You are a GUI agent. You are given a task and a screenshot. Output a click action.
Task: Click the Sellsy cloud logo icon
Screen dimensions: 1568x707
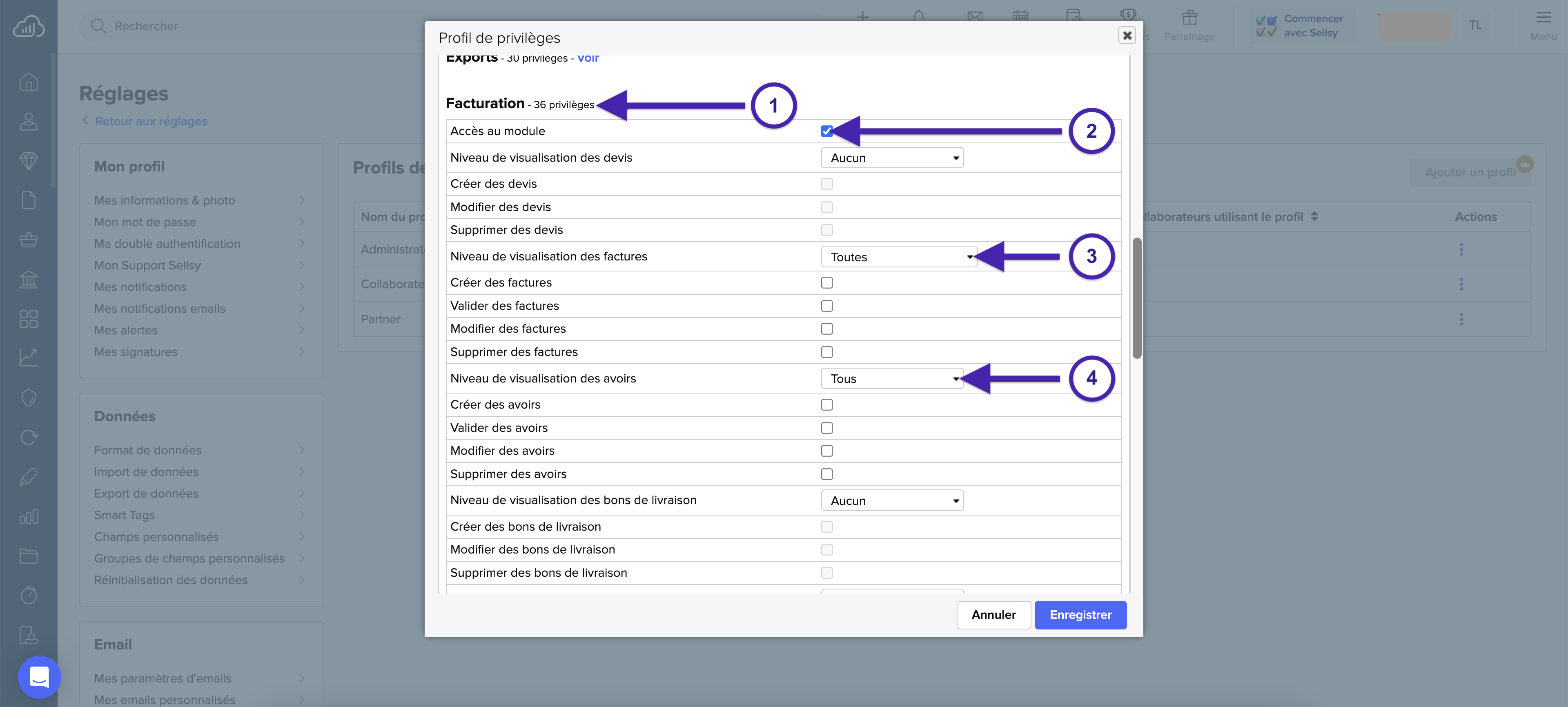[29, 26]
